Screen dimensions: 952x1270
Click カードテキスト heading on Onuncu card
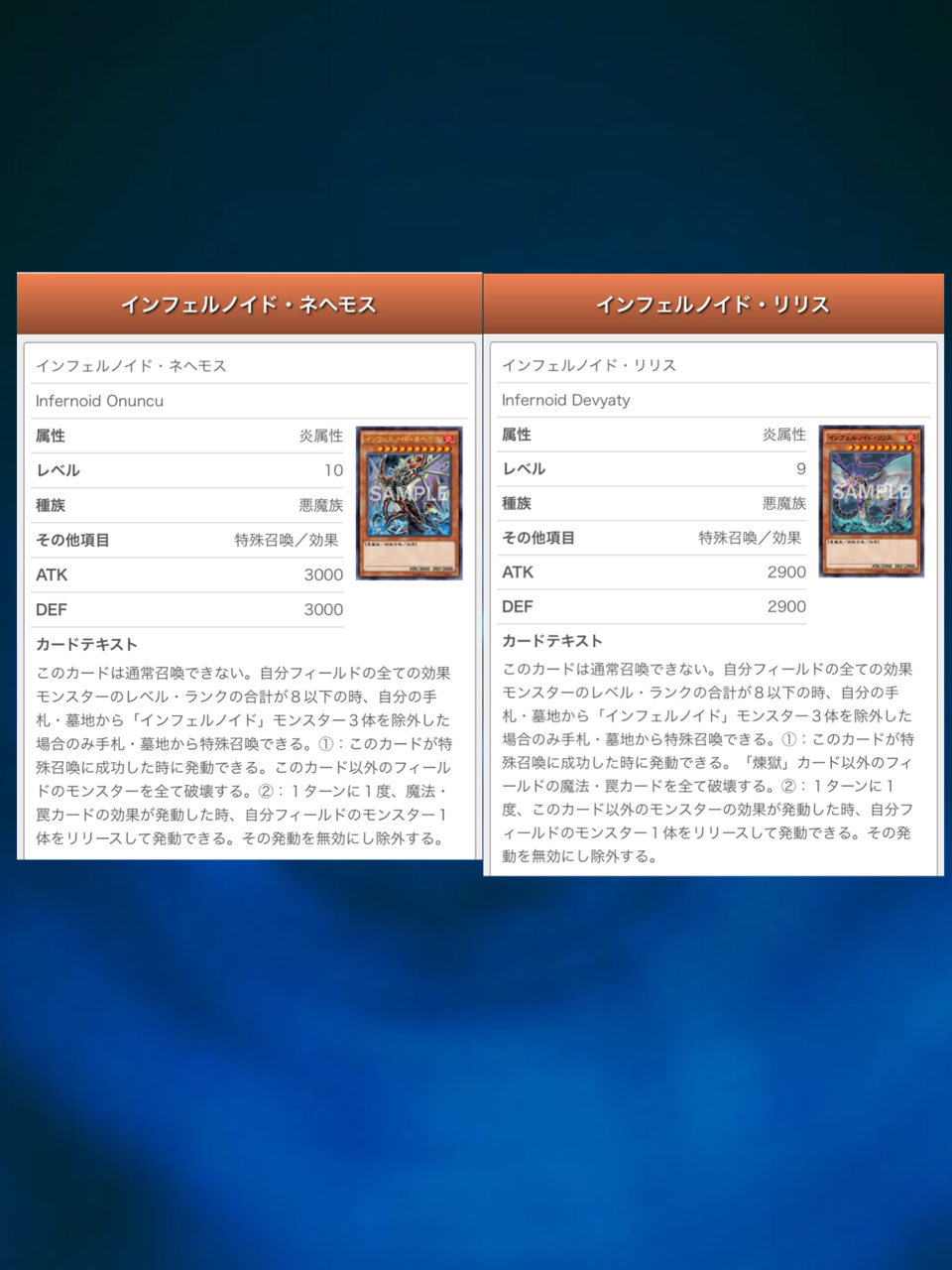pos(86,644)
